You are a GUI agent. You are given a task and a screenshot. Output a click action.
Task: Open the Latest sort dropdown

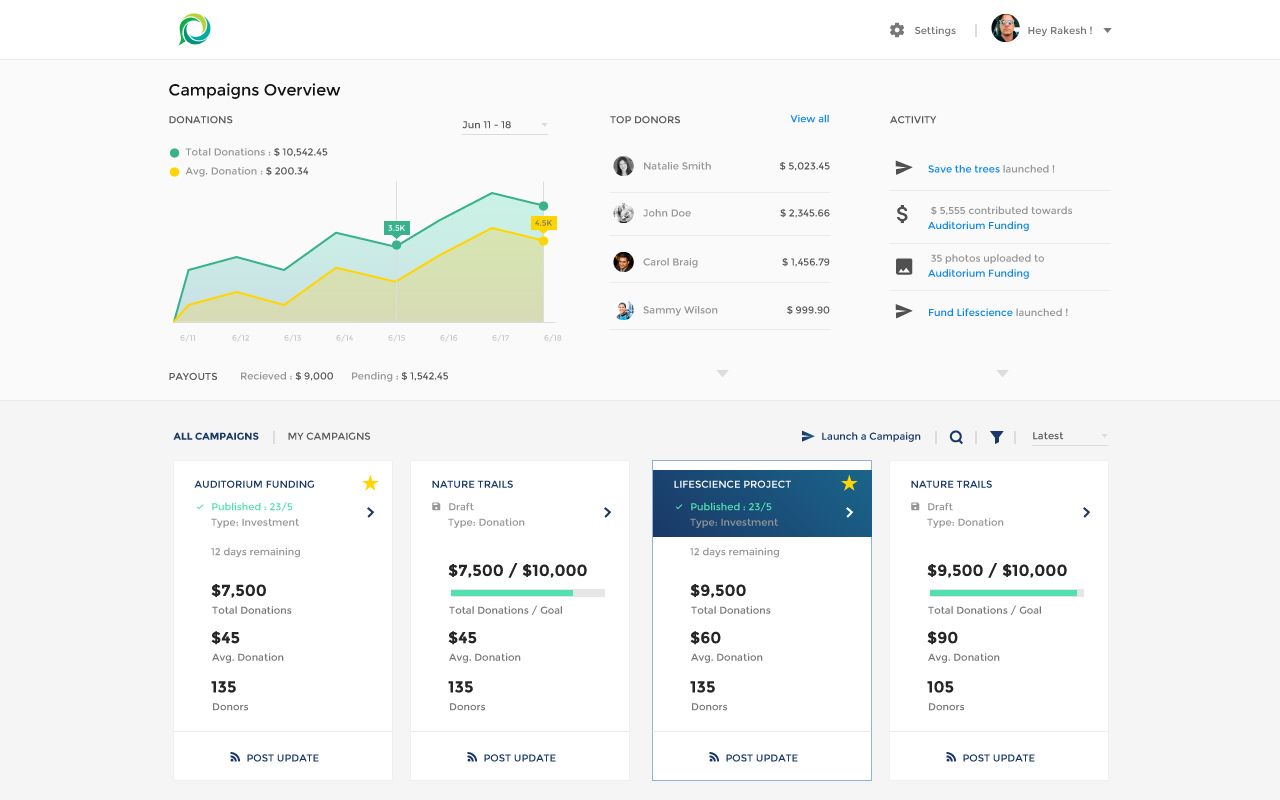coord(1070,436)
